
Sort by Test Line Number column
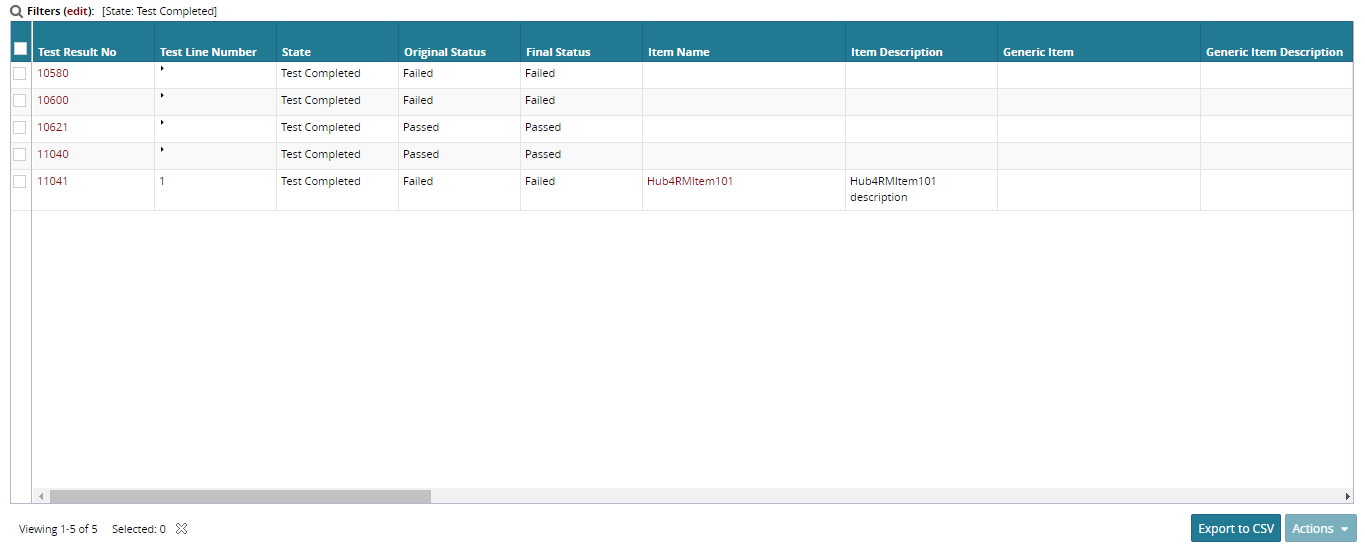click(208, 52)
